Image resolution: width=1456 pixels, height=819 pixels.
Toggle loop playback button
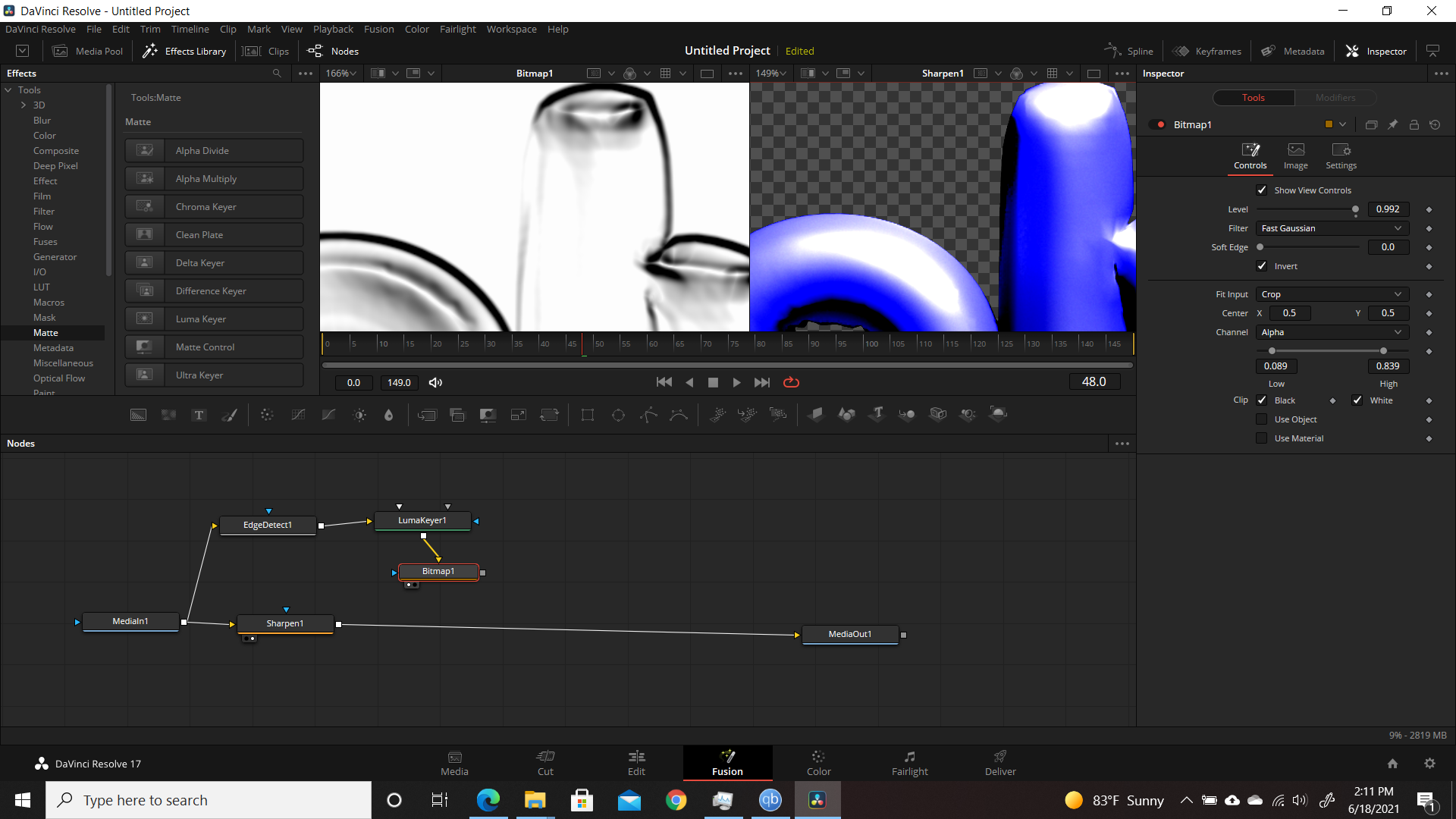pyautogui.click(x=791, y=382)
